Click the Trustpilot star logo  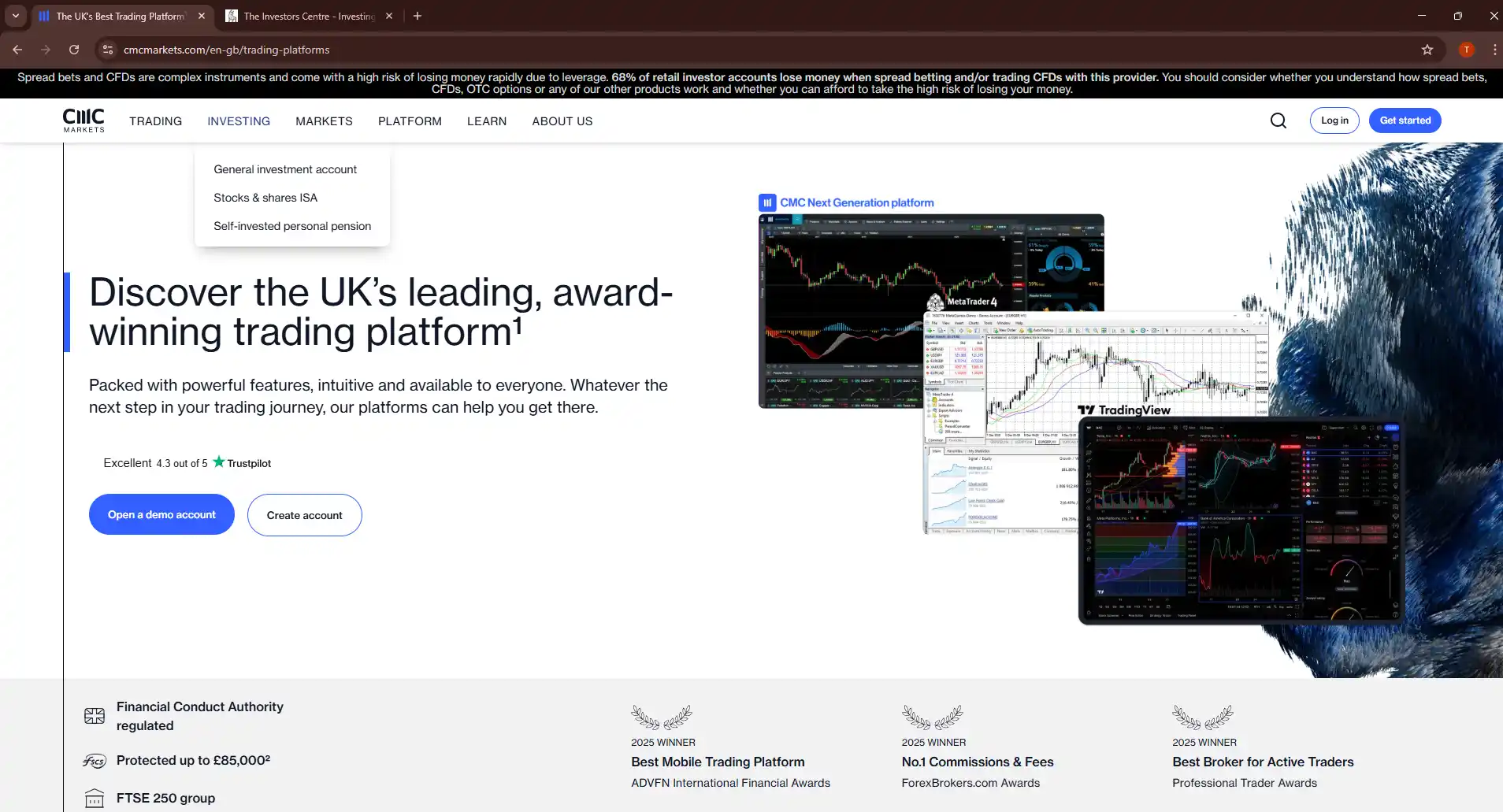[219, 462]
